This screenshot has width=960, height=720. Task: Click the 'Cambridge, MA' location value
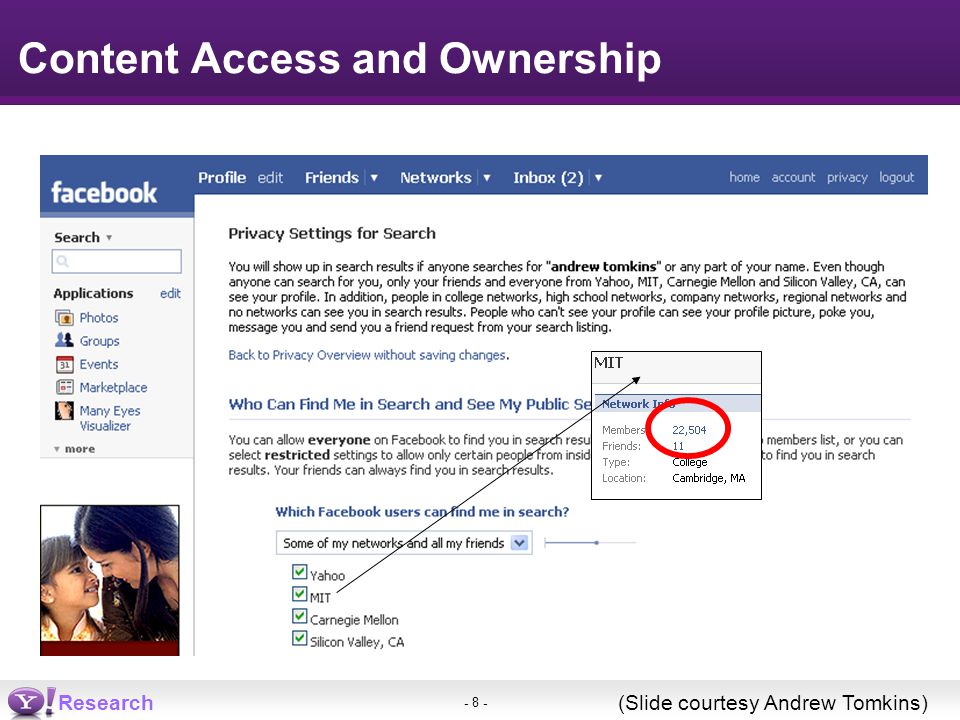tap(708, 478)
